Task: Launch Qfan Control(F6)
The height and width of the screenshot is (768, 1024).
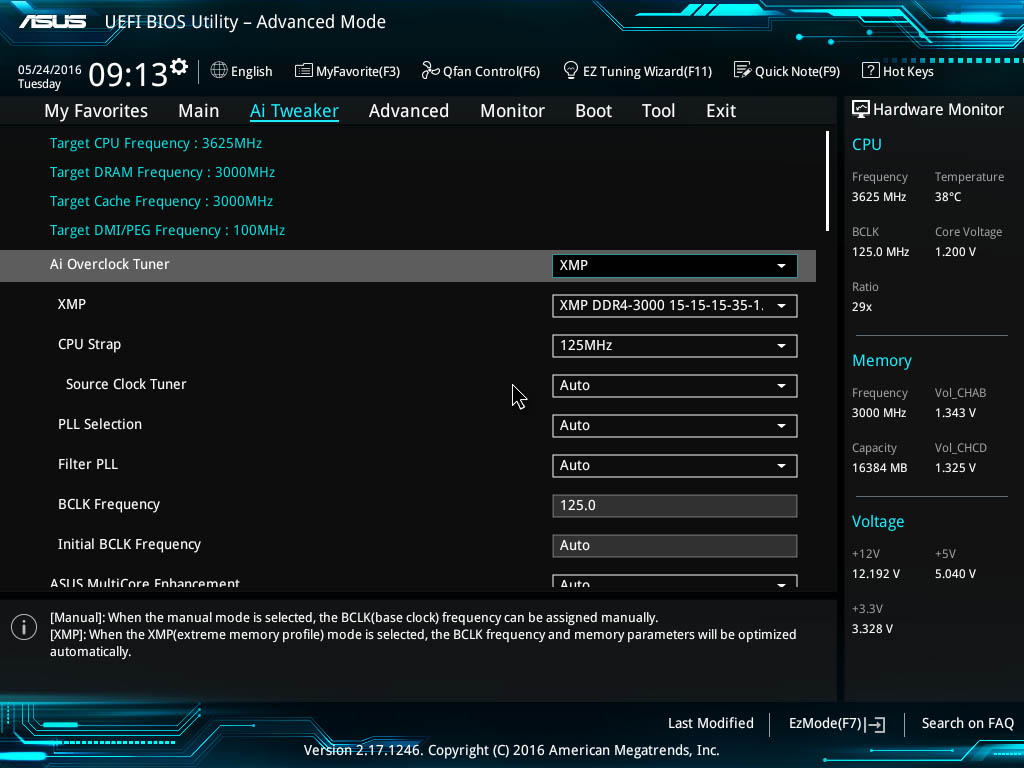Action: 481,71
